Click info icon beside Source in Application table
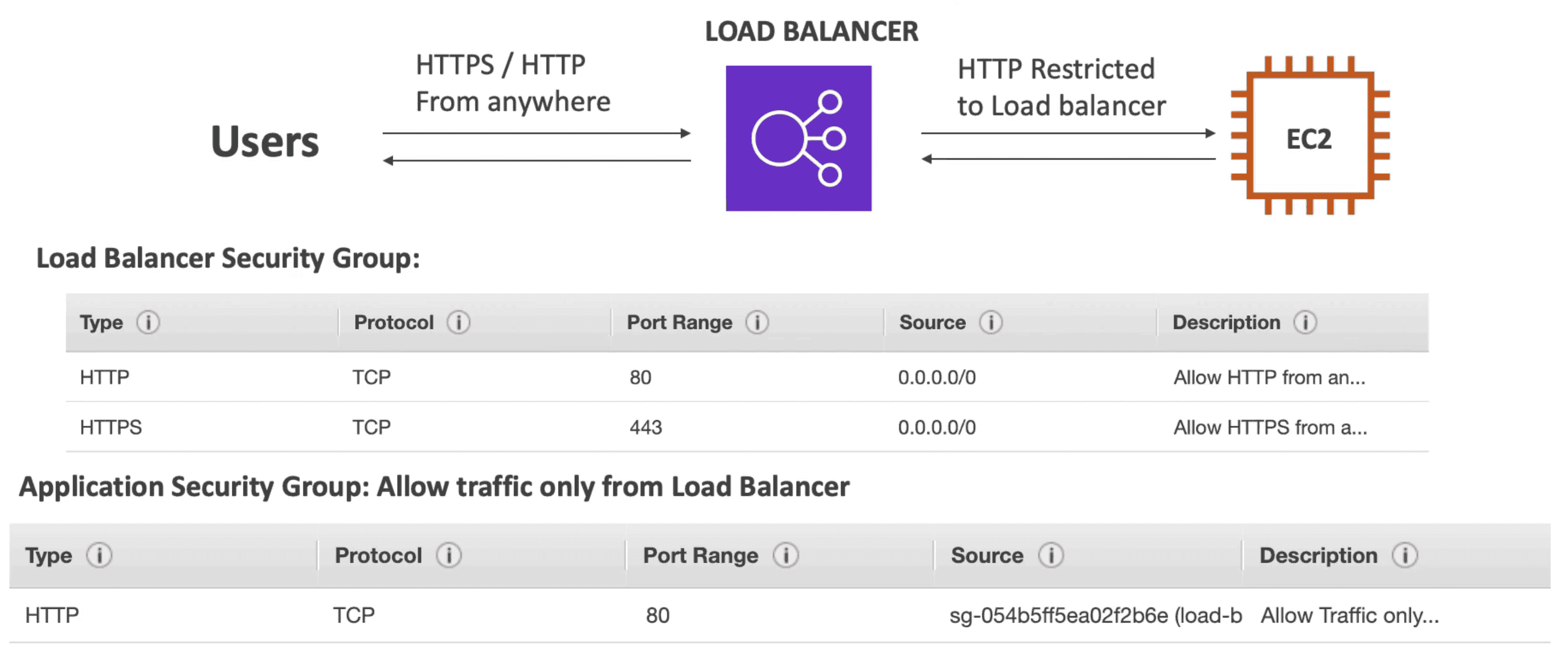 tap(1051, 555)
